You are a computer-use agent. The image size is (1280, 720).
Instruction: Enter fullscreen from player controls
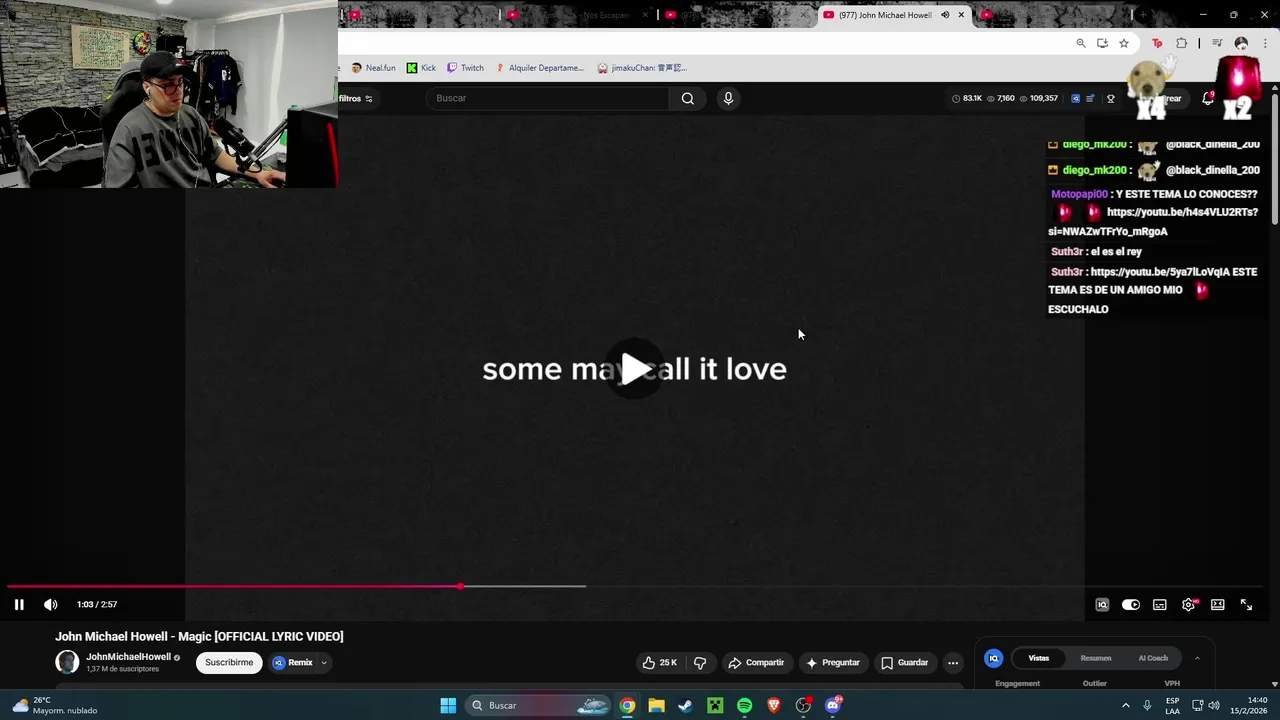[1246, 604]
